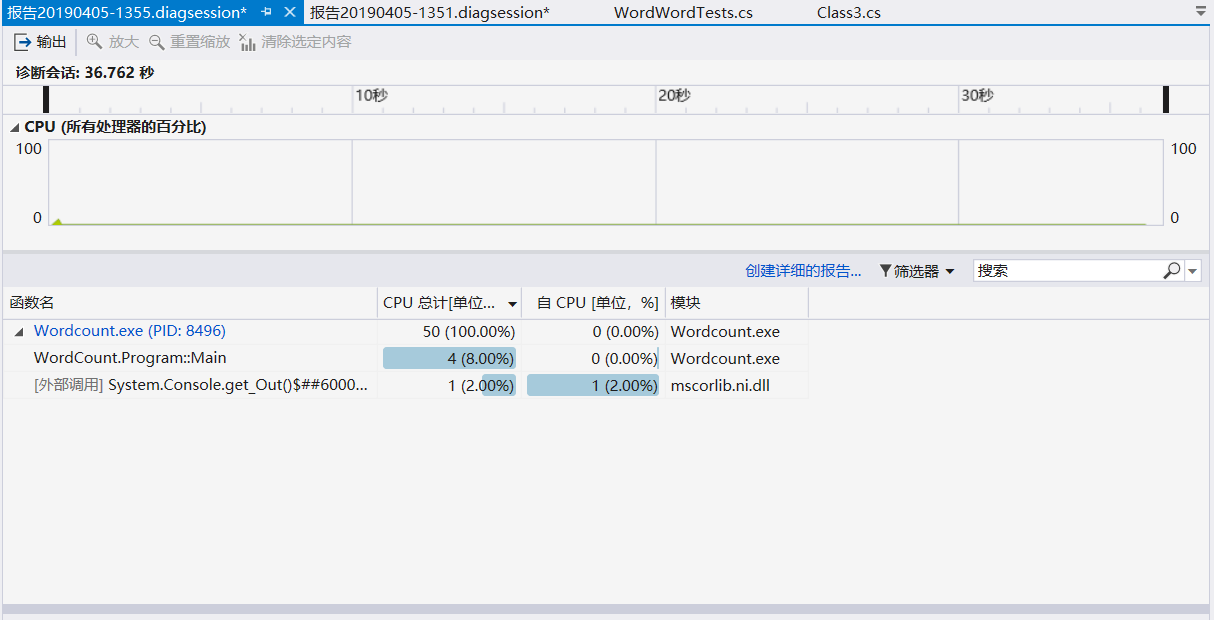Viewport: 1214px width, 620px height.
Task: Click the CPU spike at graph start
Action: [x=57, y=221]
